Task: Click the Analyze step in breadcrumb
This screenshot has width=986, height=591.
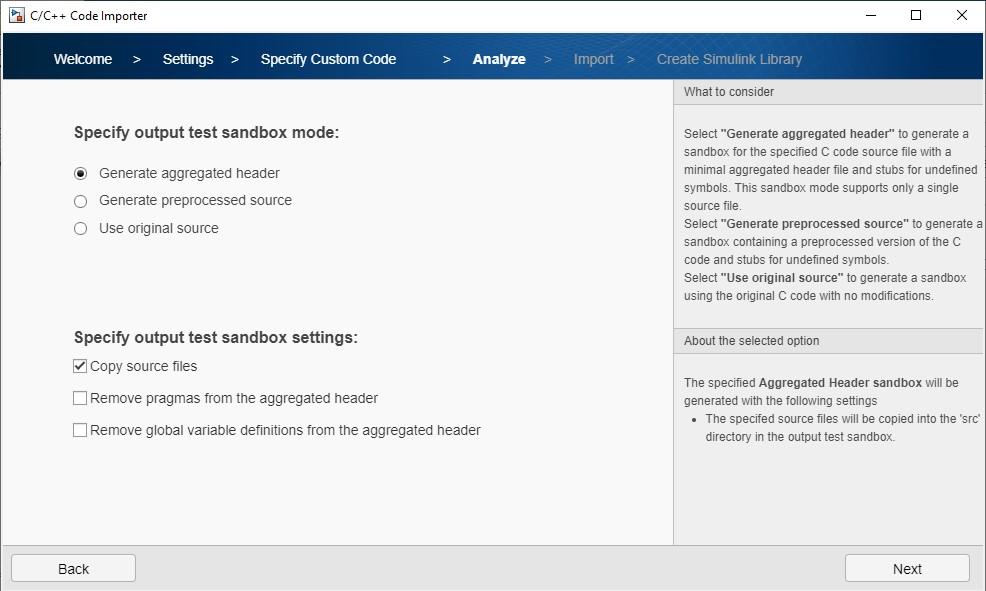Action: pyautogui.click(x=499, y=59)
